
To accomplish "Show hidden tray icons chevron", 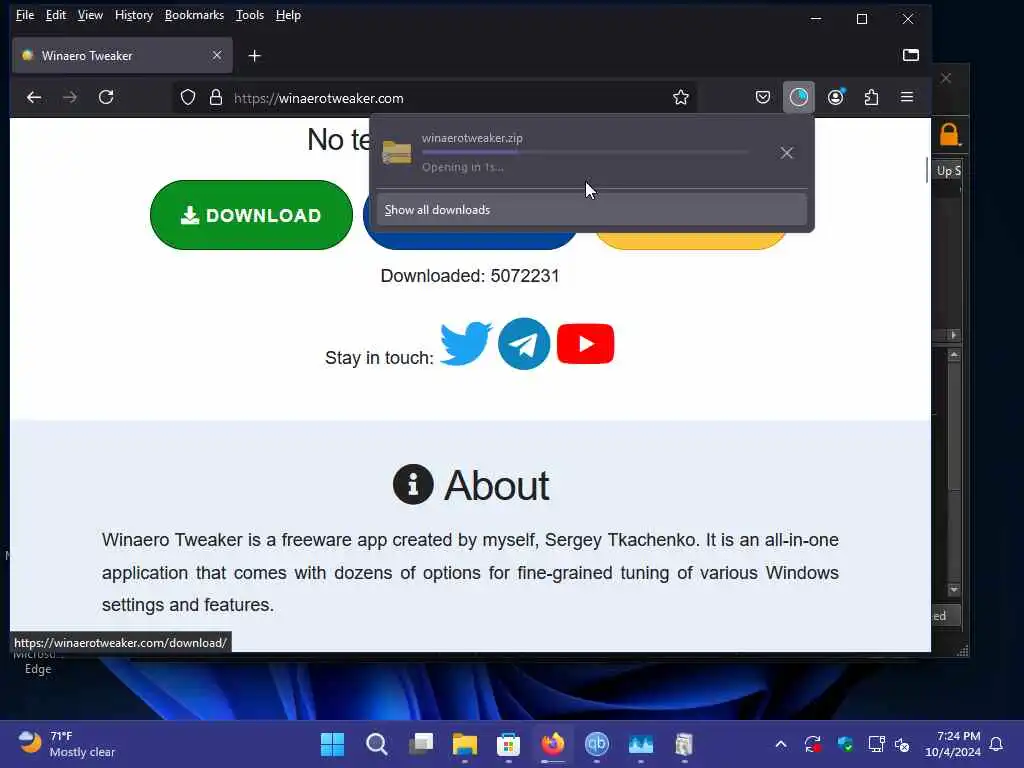I will (x=781, y=744).
